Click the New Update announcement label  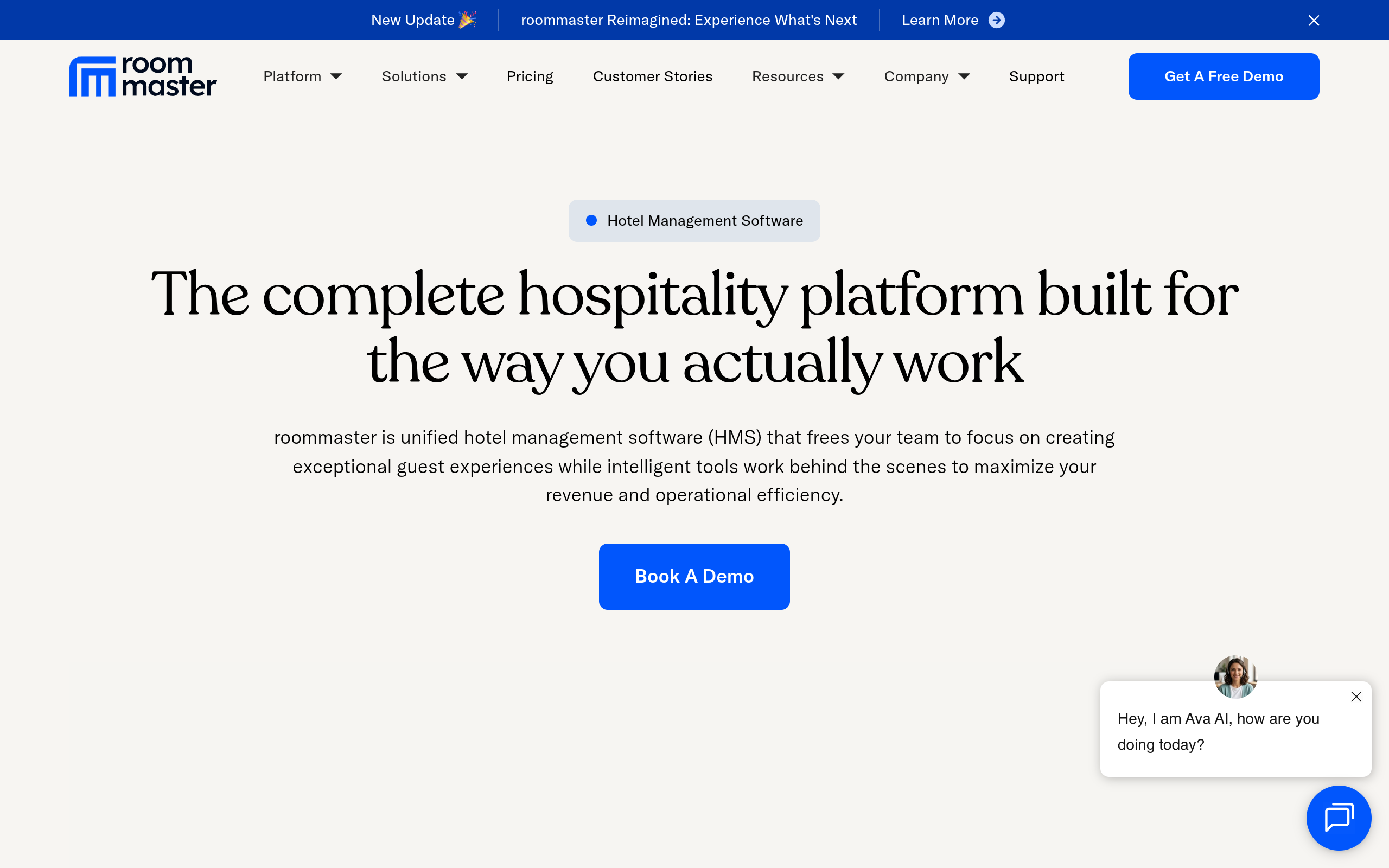424,20
